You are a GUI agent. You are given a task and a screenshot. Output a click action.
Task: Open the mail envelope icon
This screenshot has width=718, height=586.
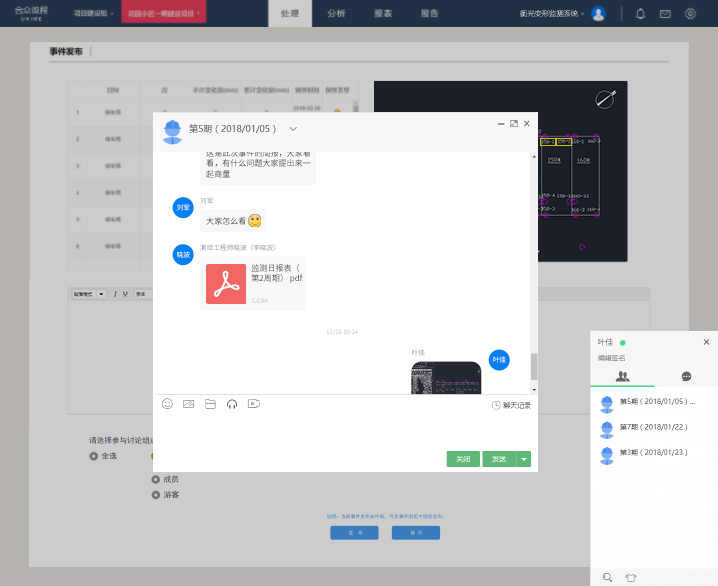tap(665, 14)
